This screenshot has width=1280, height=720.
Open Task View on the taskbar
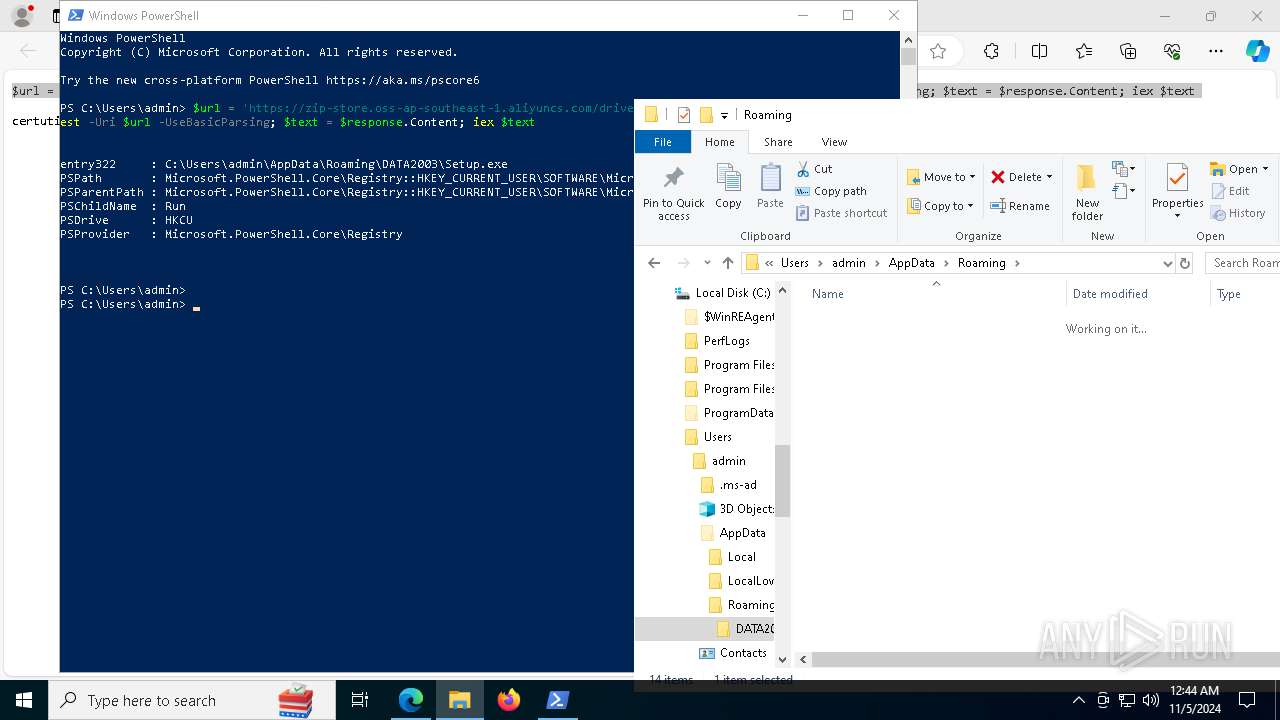pyautogui.click(x=360, y=700)
